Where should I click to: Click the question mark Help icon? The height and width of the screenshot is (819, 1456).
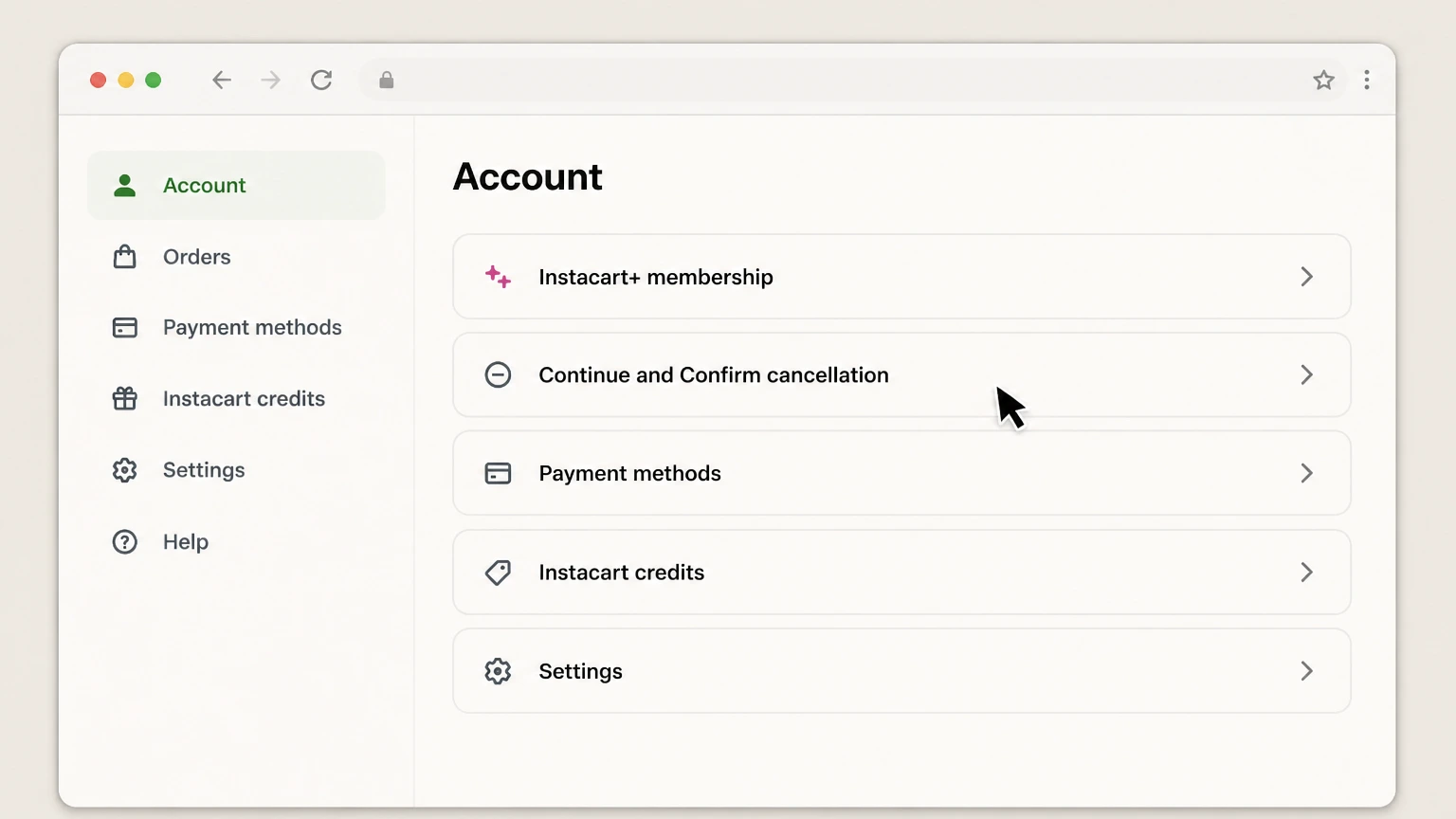124,541
